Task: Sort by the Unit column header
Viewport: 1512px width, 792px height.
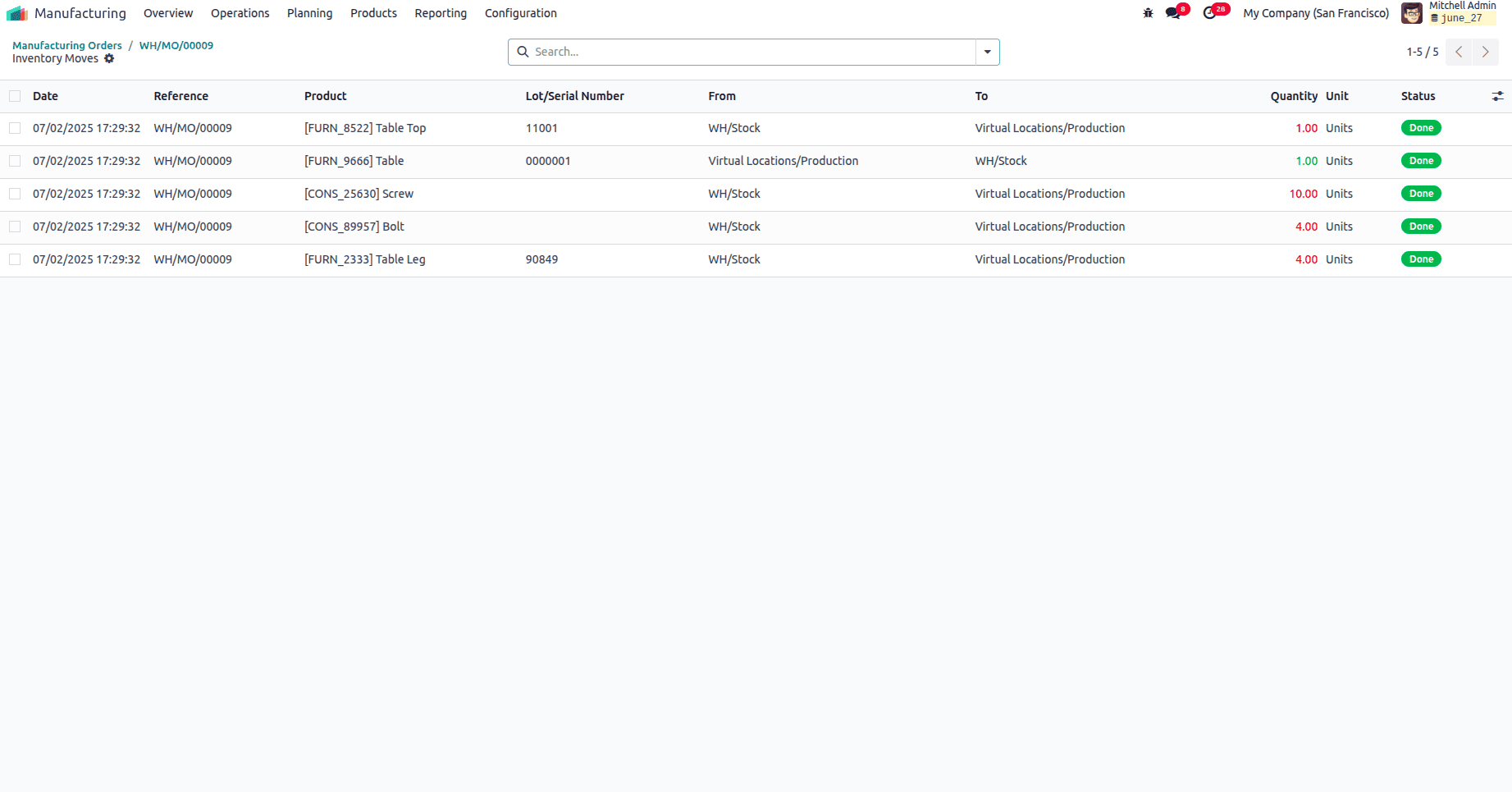Action: tap(1337, 96)
